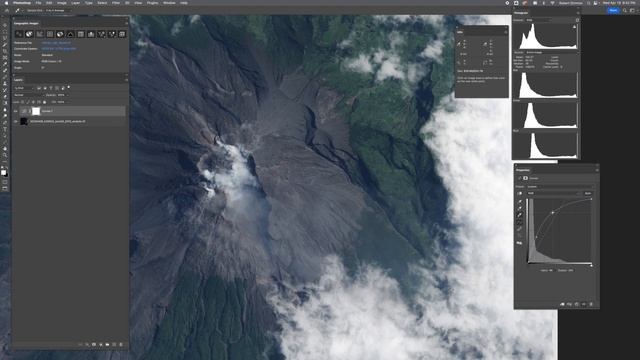640x360 pixels.
Task: Refresh the Histogram with the refresh icon
Action: point(577,20)
